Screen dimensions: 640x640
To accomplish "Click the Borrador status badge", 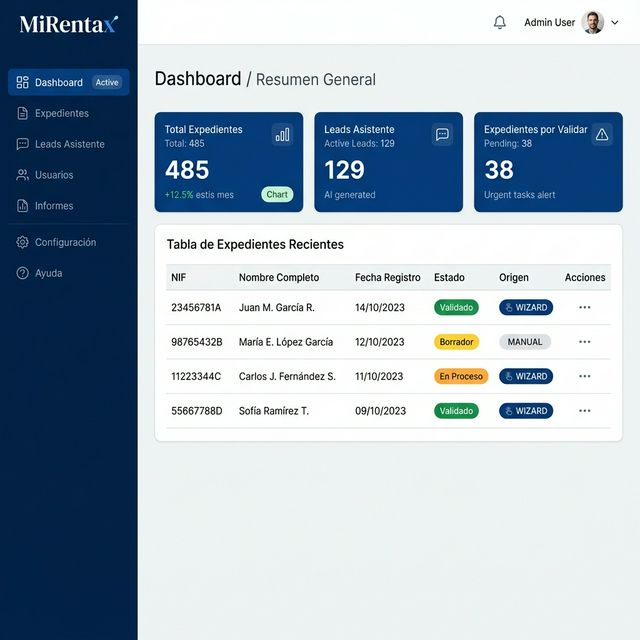I will point(456,342).
